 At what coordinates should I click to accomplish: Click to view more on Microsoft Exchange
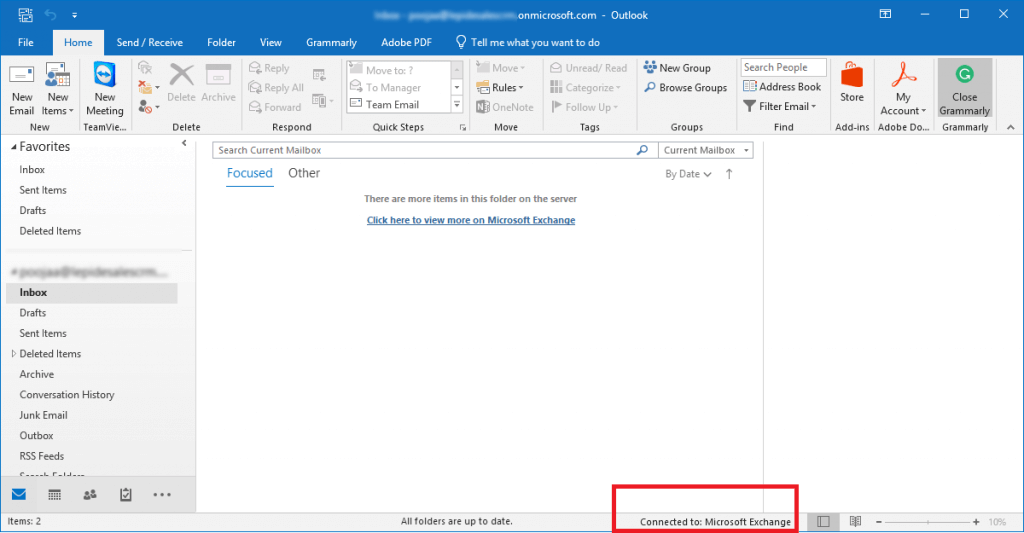pos(471,220)
